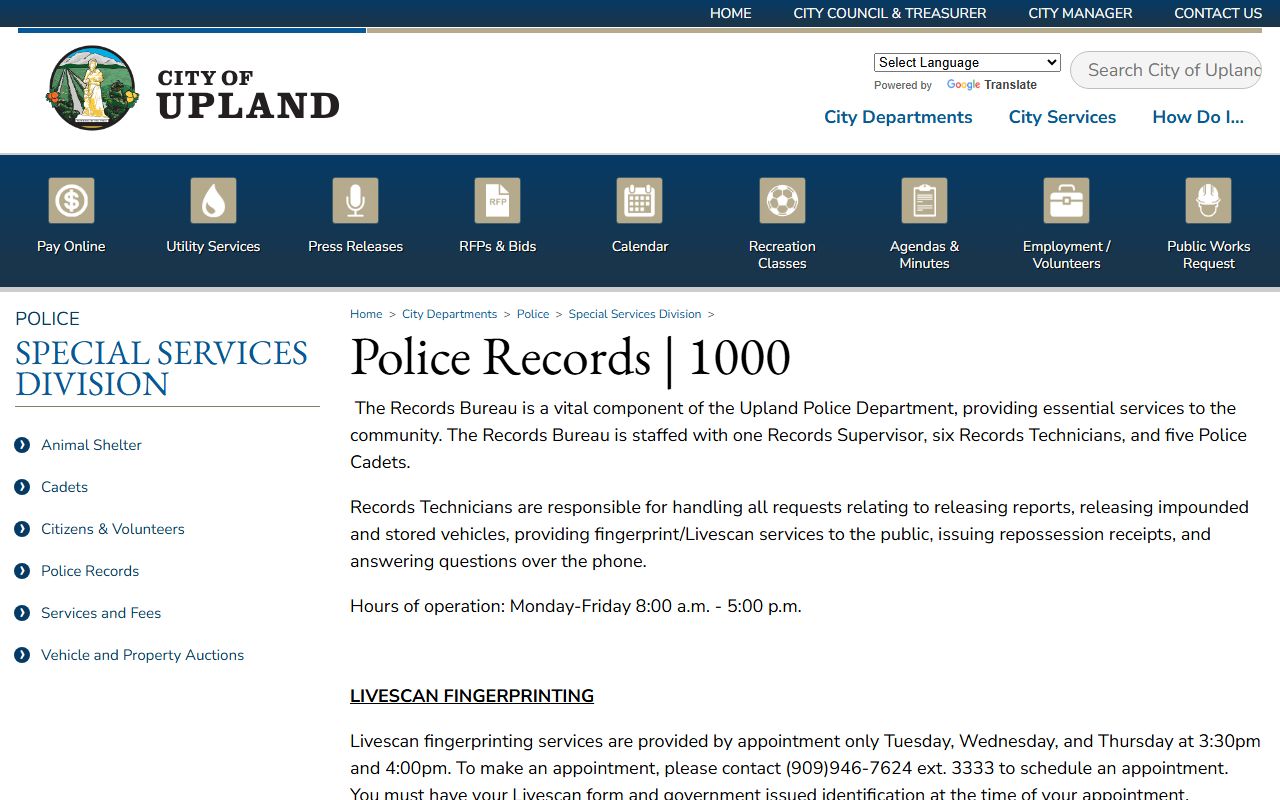Click arrow bullet beside Citizens & Volunteers
Screen dimensions: 1280x800
[22, 529]
